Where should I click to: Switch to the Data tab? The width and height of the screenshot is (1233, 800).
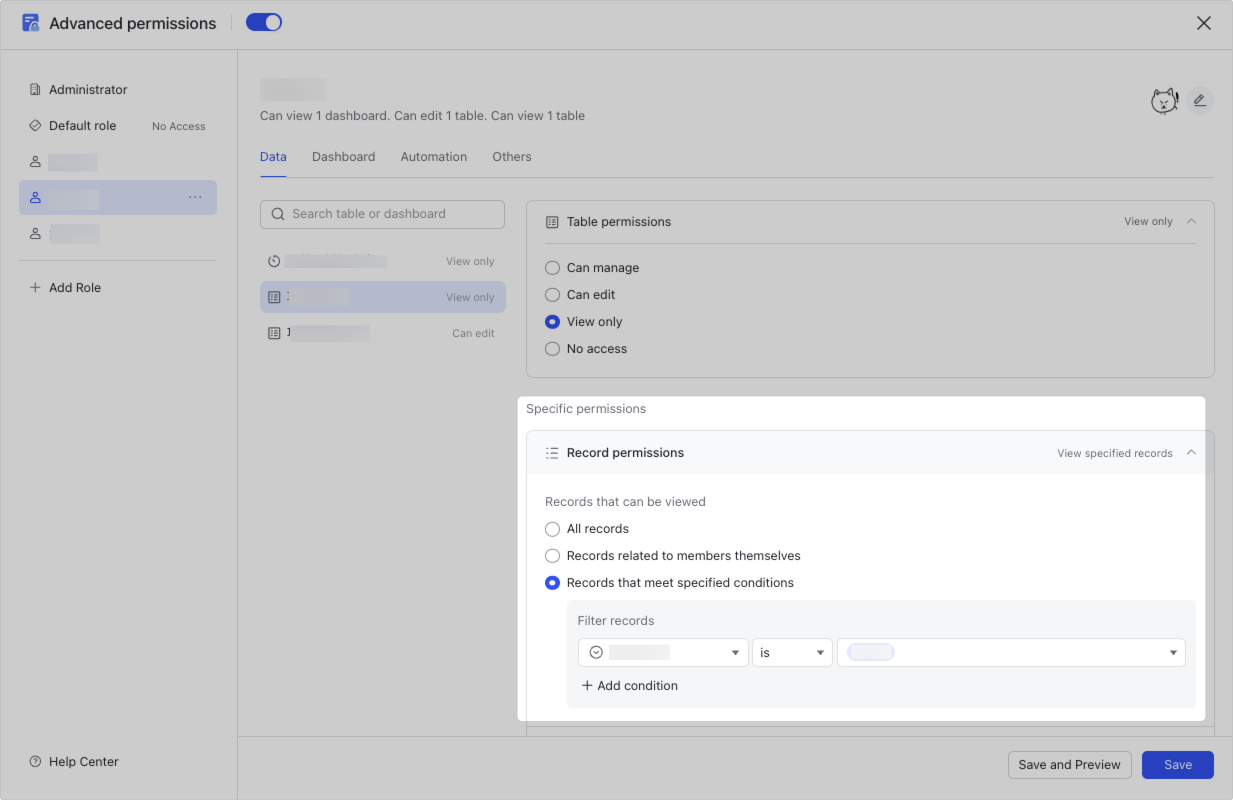point(273,157)
